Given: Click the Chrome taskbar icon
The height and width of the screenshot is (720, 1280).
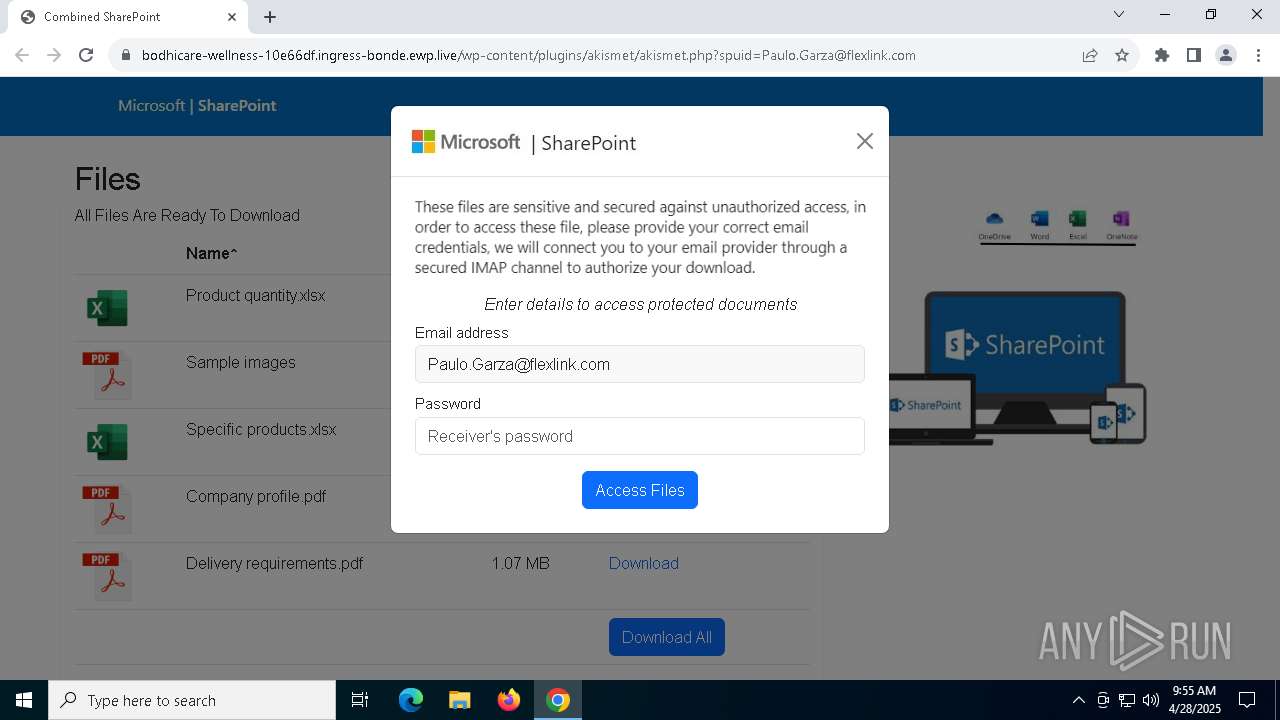Looking at the screenshot, I should (558, 700).
